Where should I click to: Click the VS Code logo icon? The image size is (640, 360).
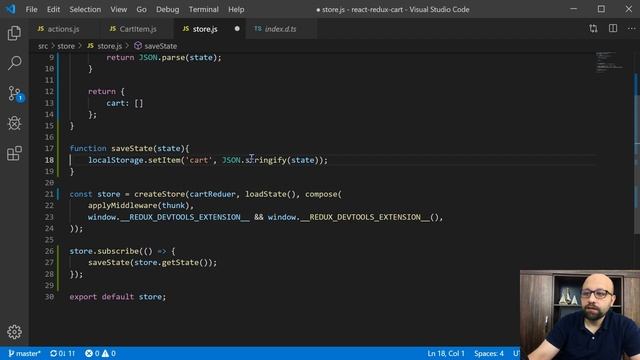[10, 9]
